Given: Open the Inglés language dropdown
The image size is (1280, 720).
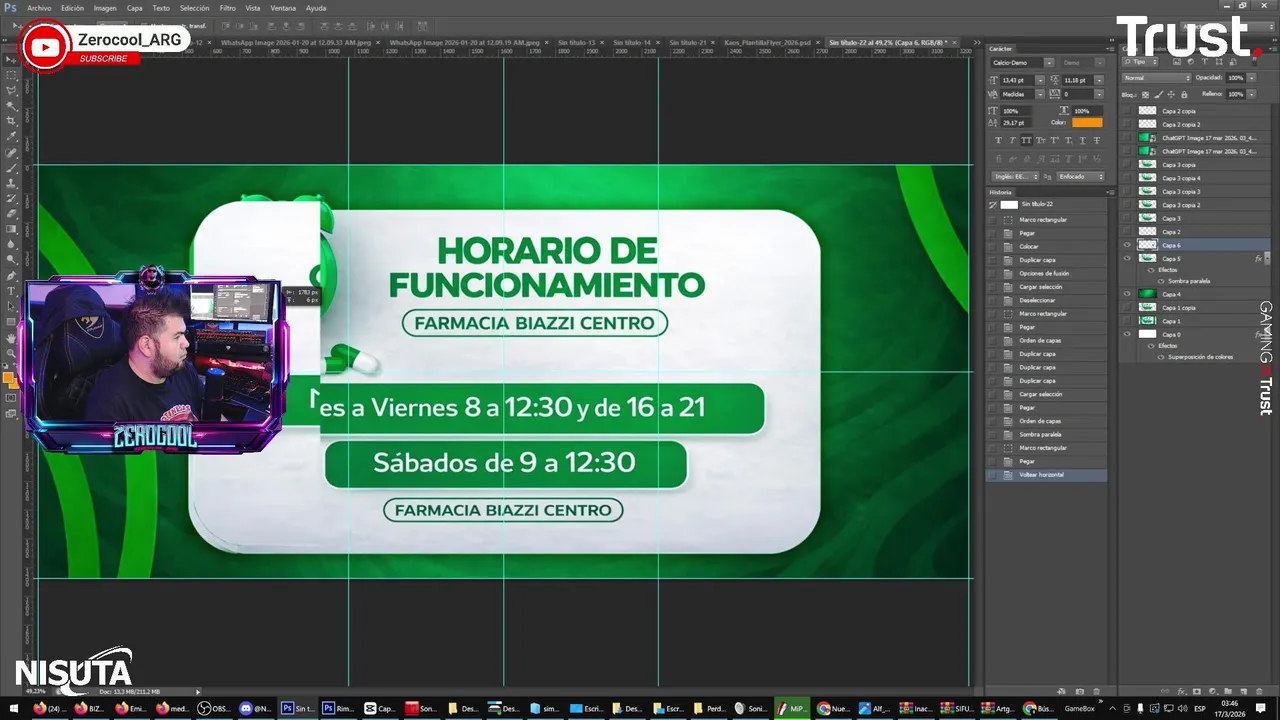Looking at the screenshot, I should pos(1015,176).
